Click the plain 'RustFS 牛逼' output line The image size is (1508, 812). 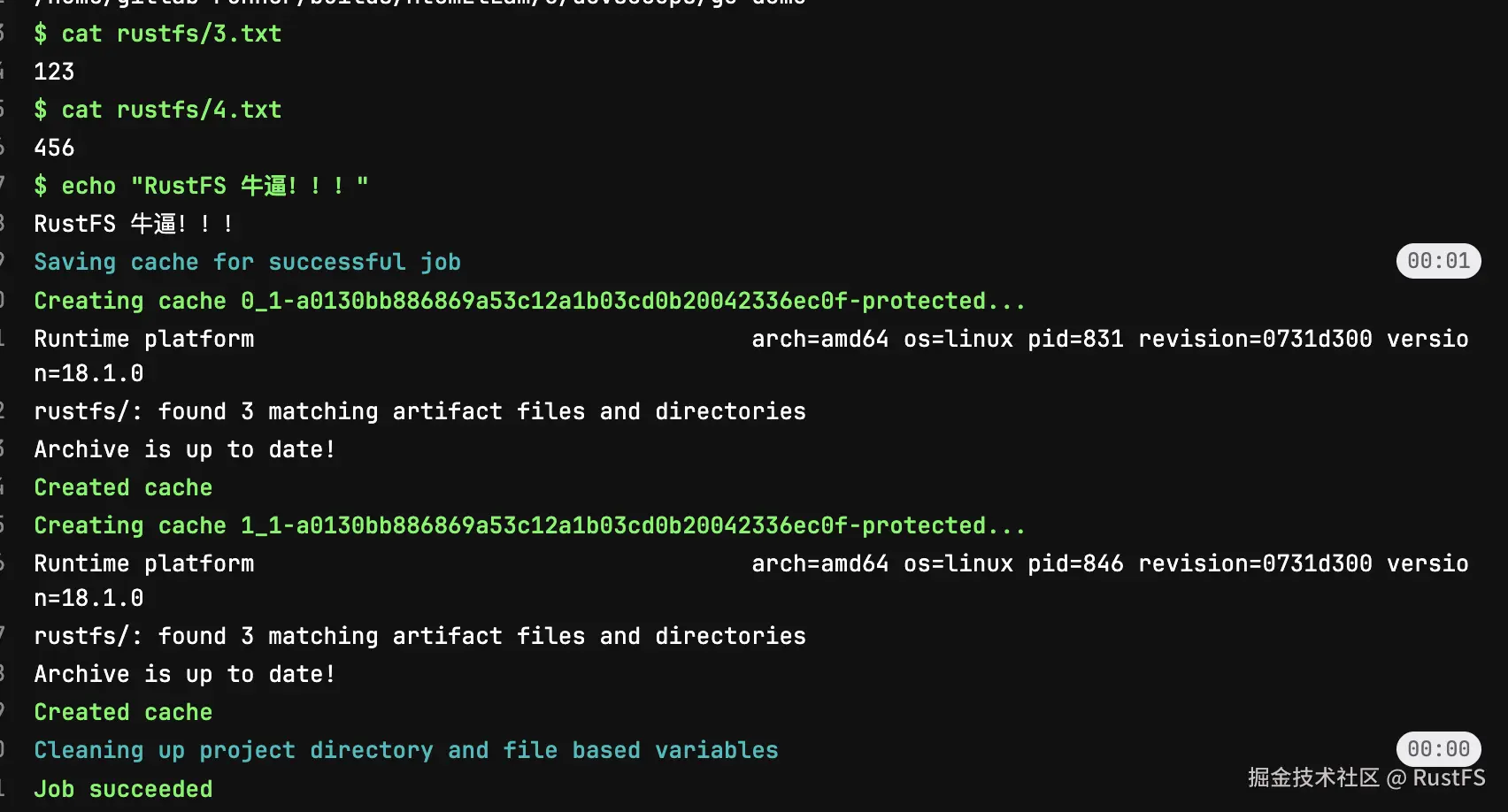[x=133, y=225]
